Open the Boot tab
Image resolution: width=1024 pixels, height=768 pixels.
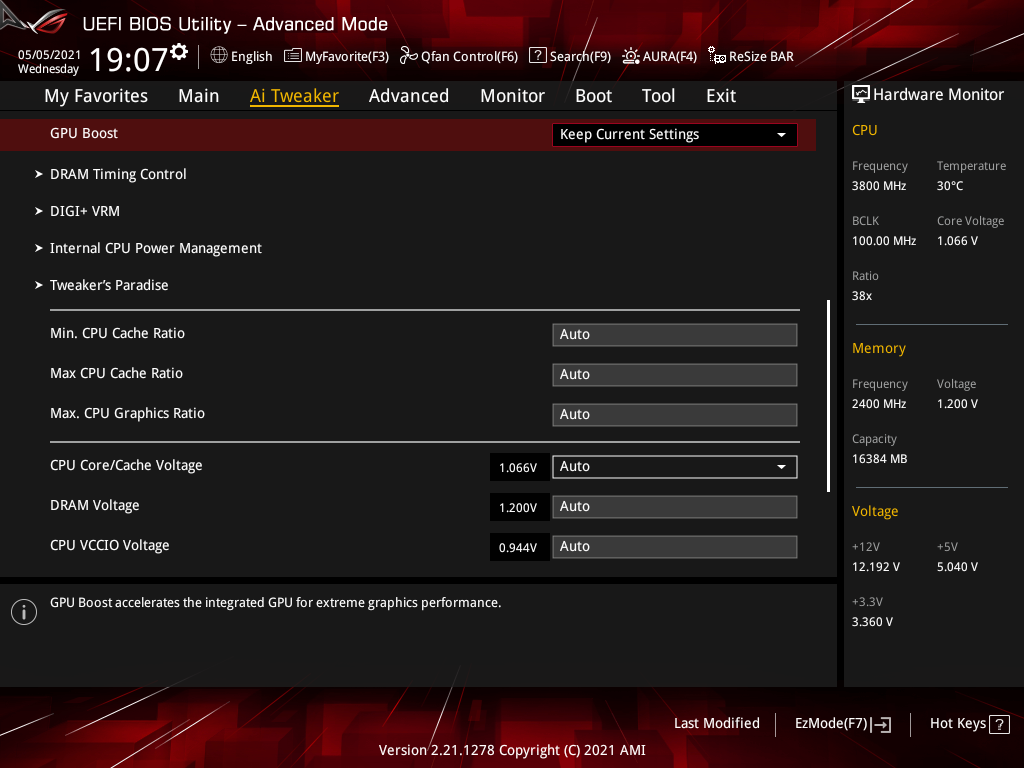[593, 96]
